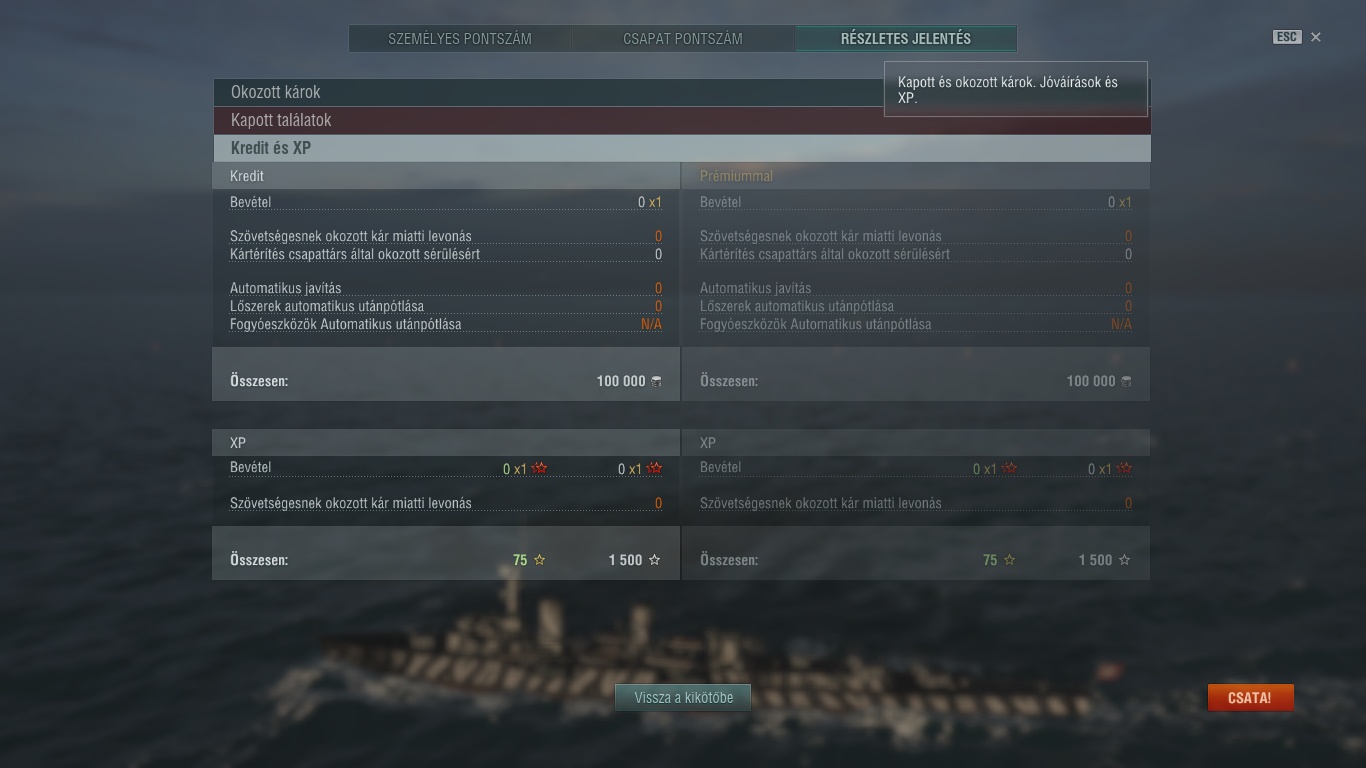This screenshot has height=768, width=1366.
Task: Close the report with the X icon
Action: click(x=1316, y=37)
